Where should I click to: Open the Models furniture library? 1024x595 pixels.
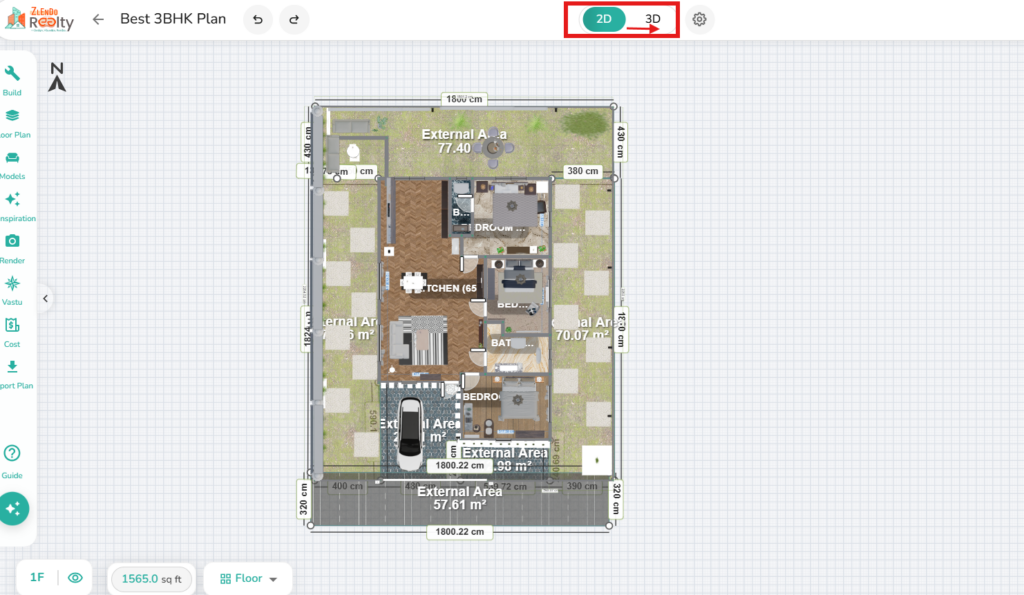13,159
